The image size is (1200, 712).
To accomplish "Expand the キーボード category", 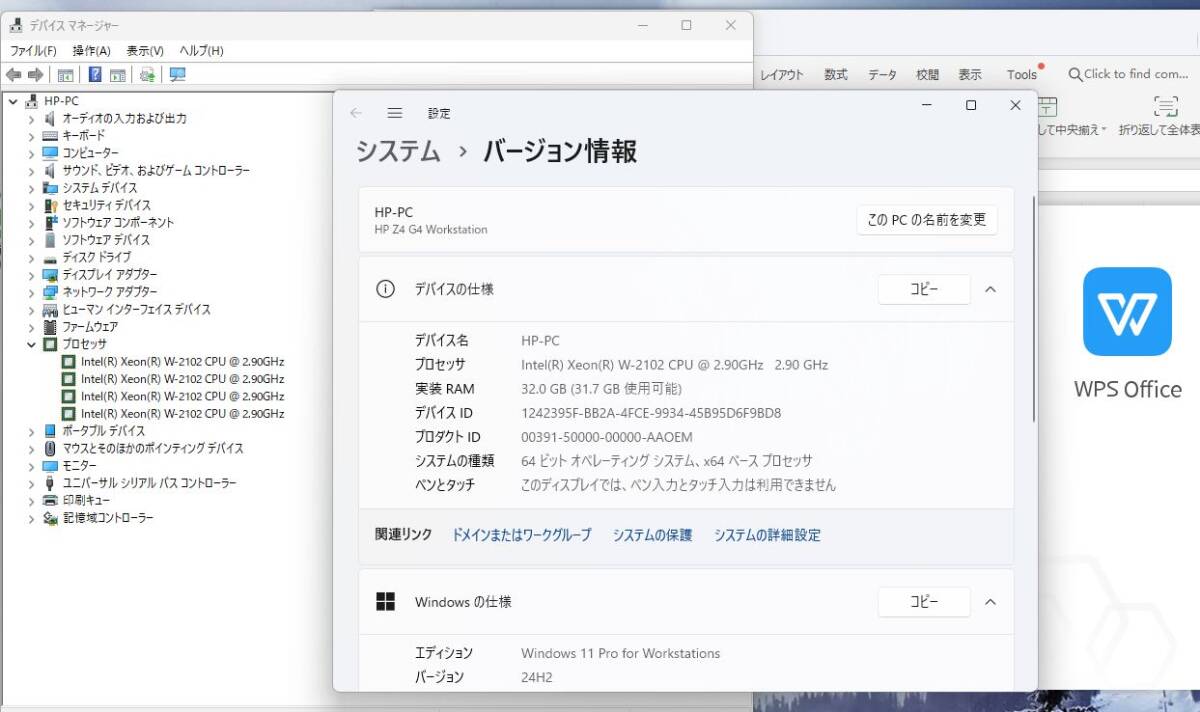I will pyautogui.click(x=31, y=136).
